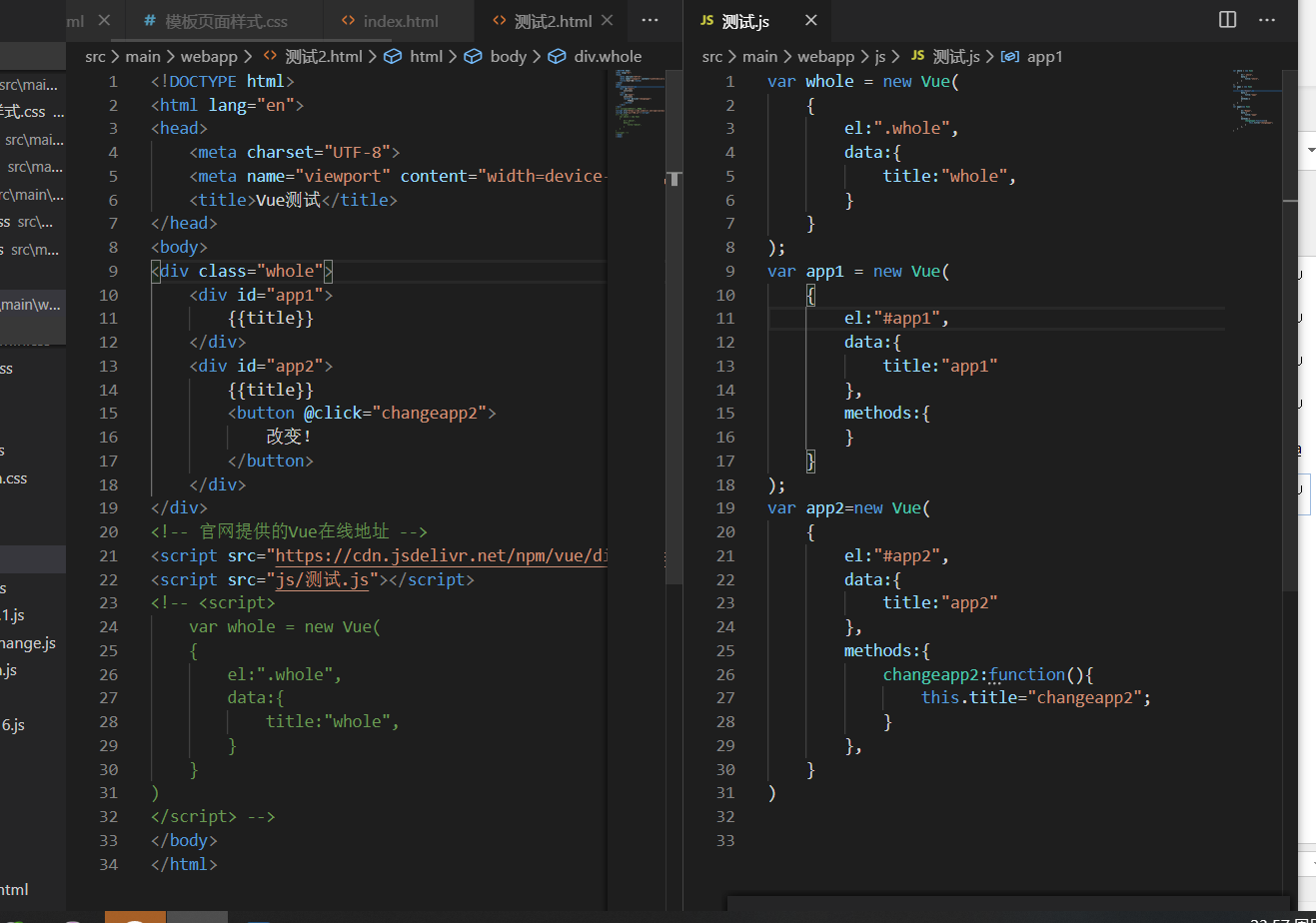This screenshot has height=923, width=1316.
Task: Open 'webapp' breadcrumb in left editor
Action: point(209,57)
